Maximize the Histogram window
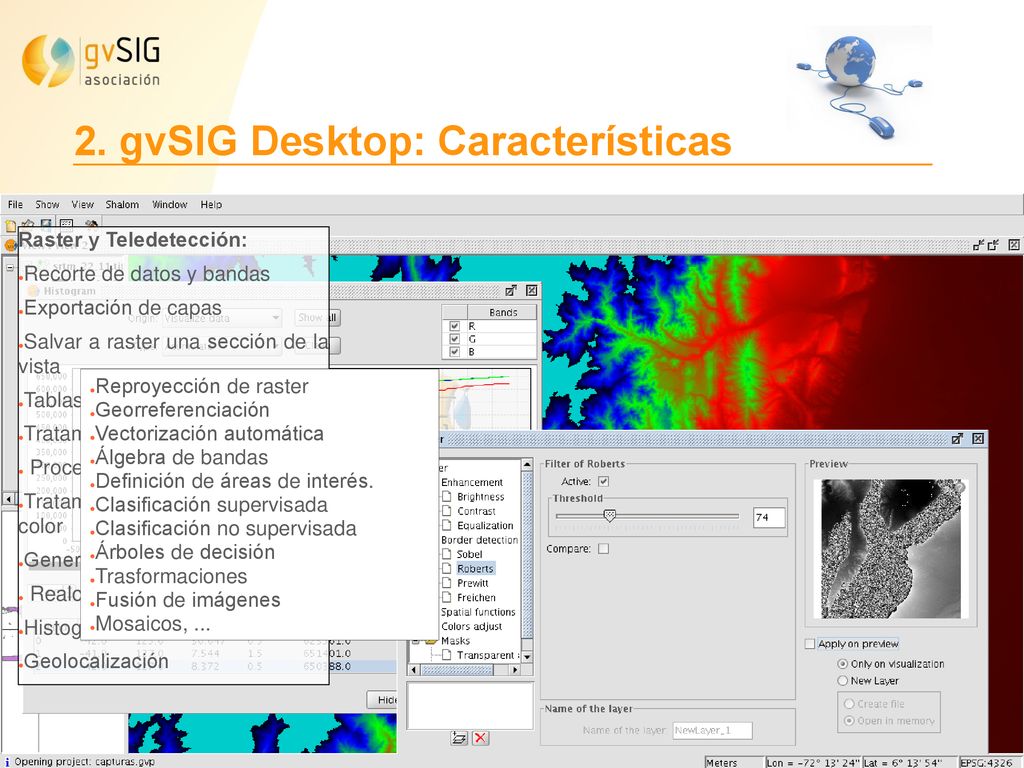Screen dimensions: 1024x768 pyautogui.click(x=511, y=291)
